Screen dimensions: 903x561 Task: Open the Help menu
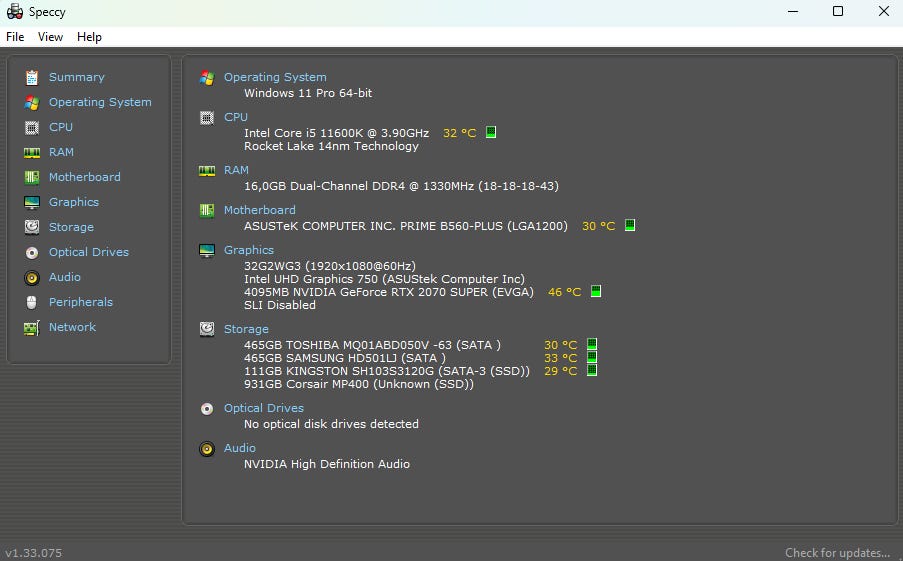tap(89, 37)
